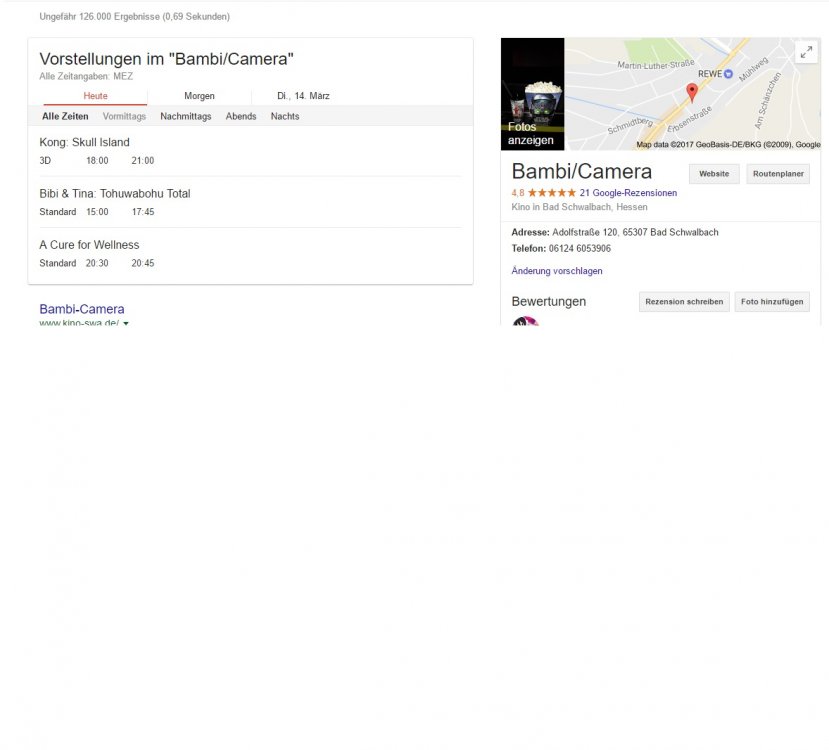This screenshot has height=750, width=829.
Task: Click Rezension schreiben button
Action: [684, 302]
